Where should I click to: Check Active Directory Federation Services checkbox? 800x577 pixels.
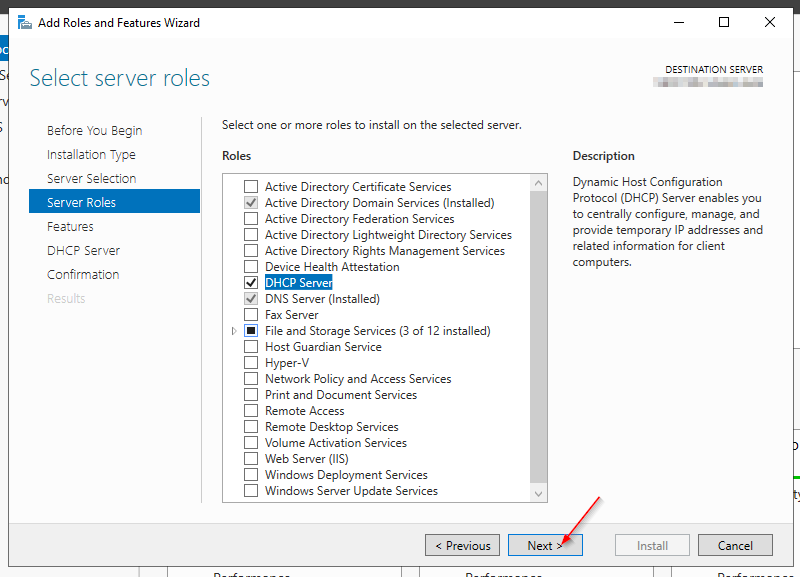pyautogui.click(x=251, y=219)
